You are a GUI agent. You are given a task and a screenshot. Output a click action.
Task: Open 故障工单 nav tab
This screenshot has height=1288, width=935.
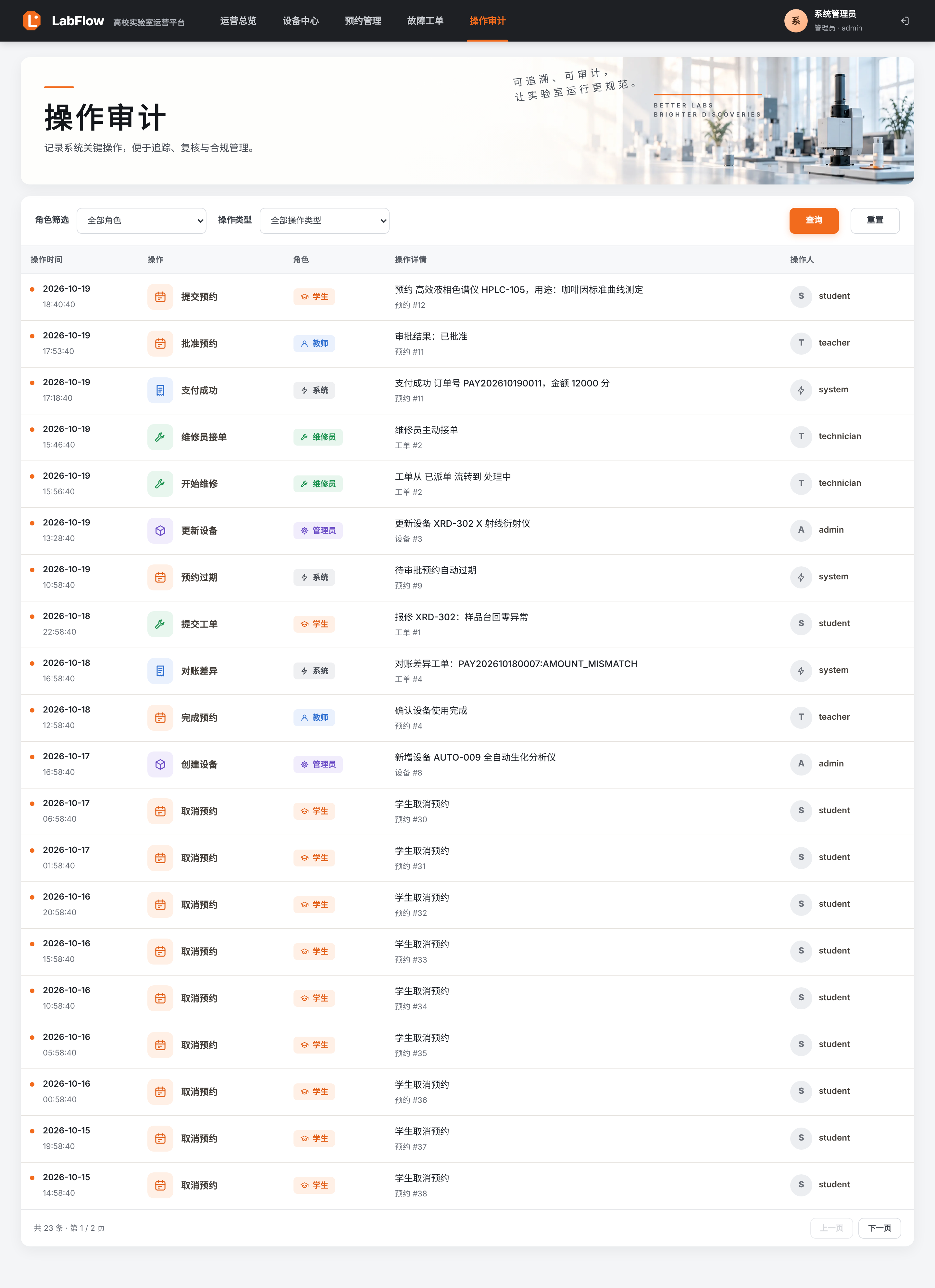pos(425,21)
